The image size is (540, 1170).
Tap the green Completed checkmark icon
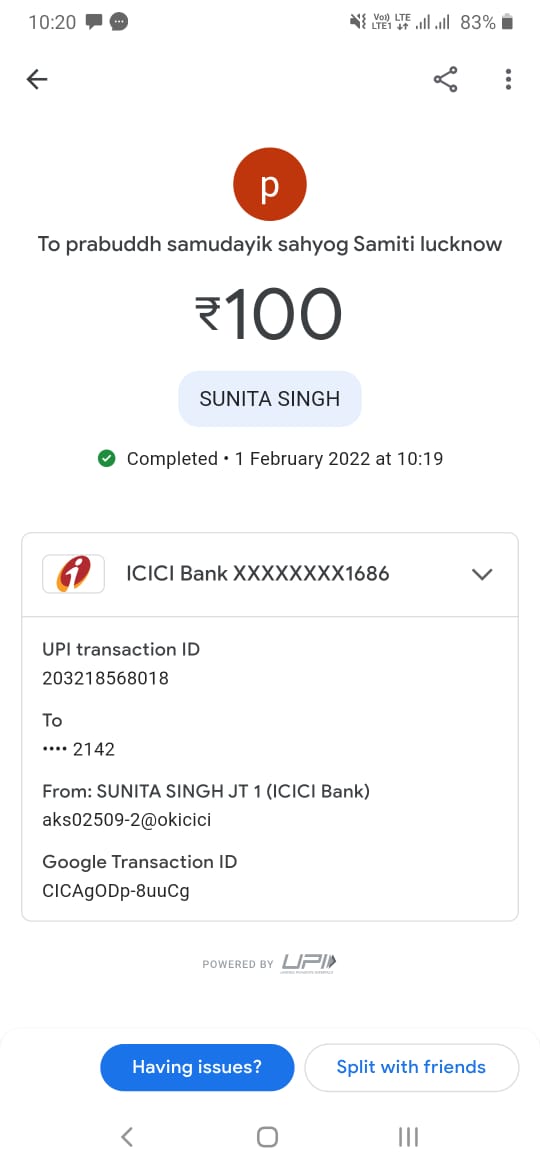click(107, 458)
